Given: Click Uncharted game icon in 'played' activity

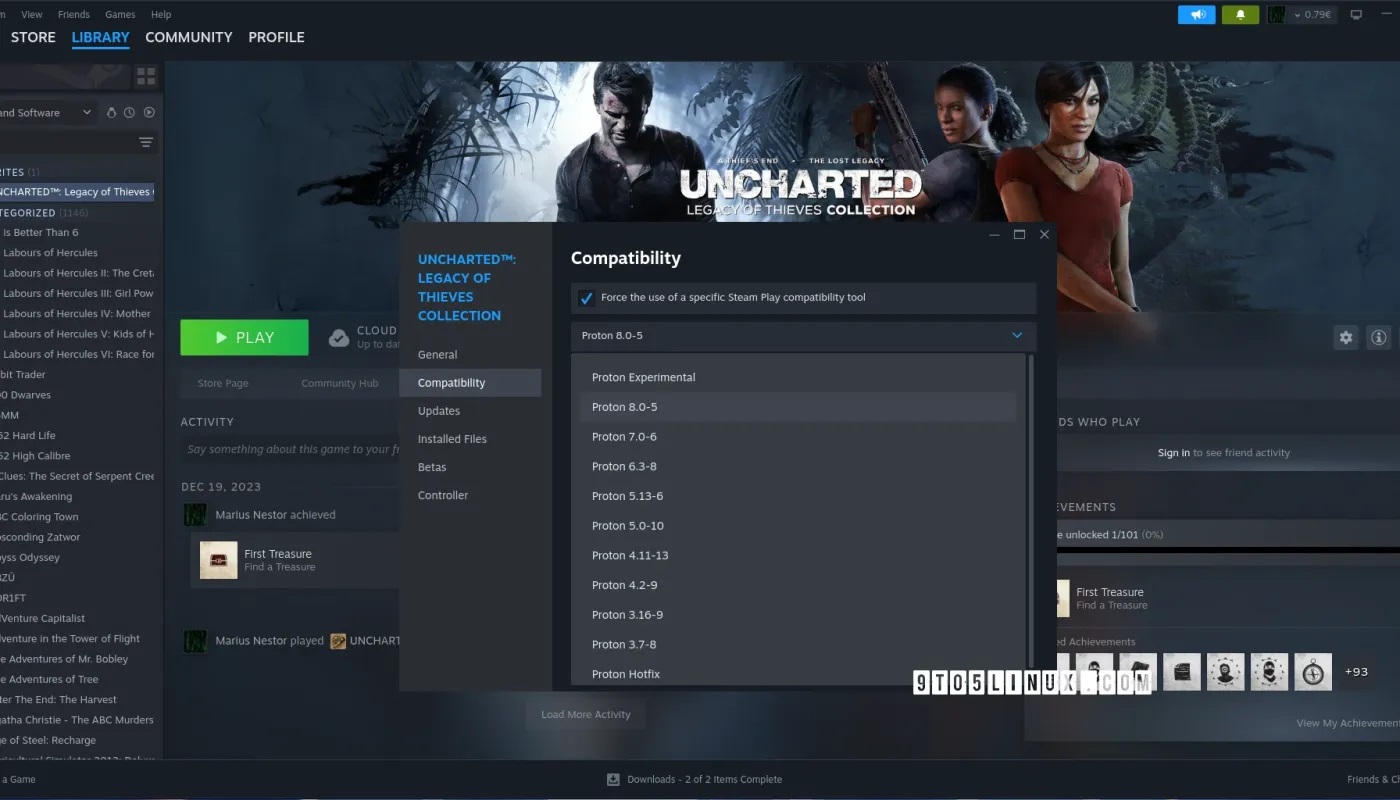Looking at the screenshot, I should 339,641.
